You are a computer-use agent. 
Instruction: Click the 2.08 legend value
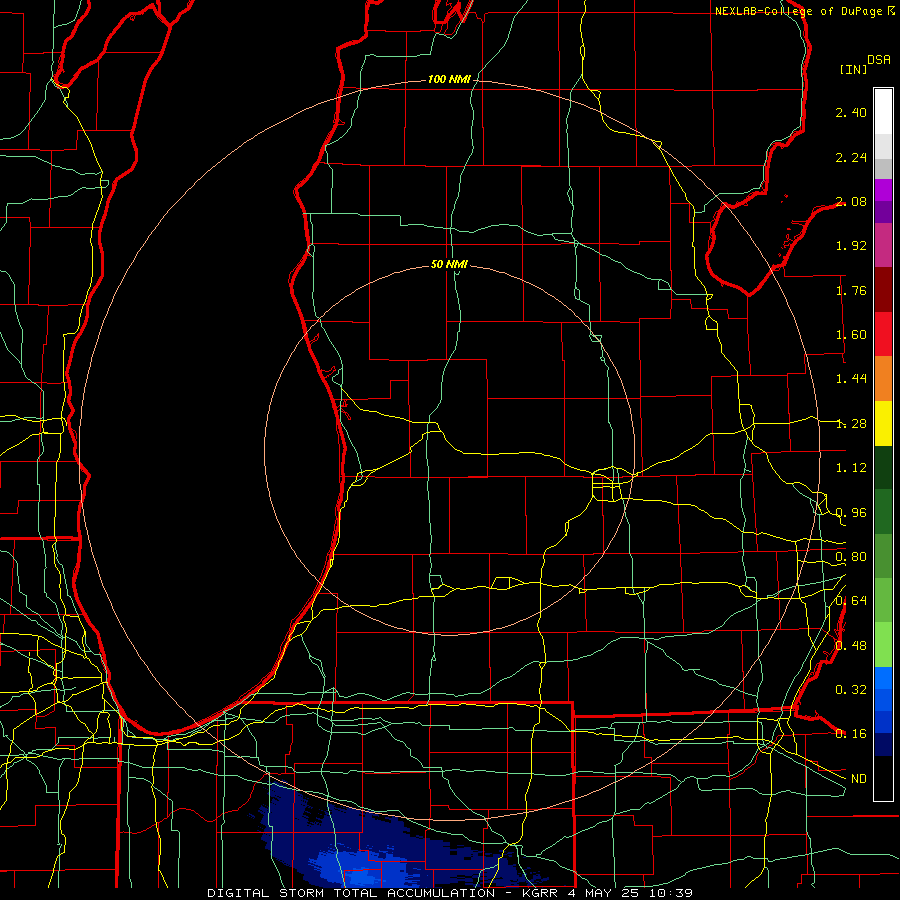click(851, 201)
